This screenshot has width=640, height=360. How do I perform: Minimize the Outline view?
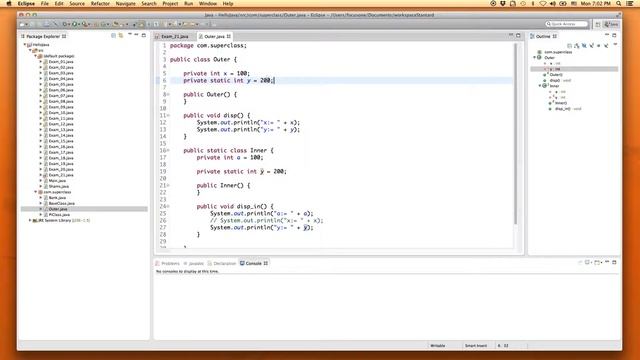pos(607,36)
